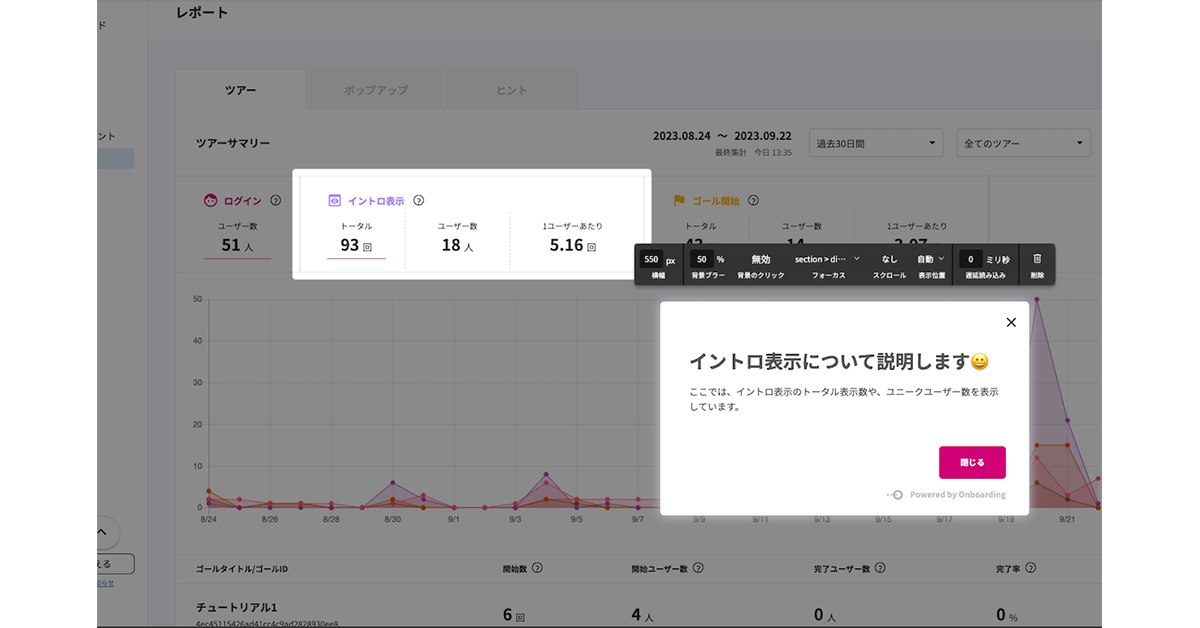Click the help icon next to ゴール開始
The width and height of the screenshot is (1200, 628).
pos(753,201)
